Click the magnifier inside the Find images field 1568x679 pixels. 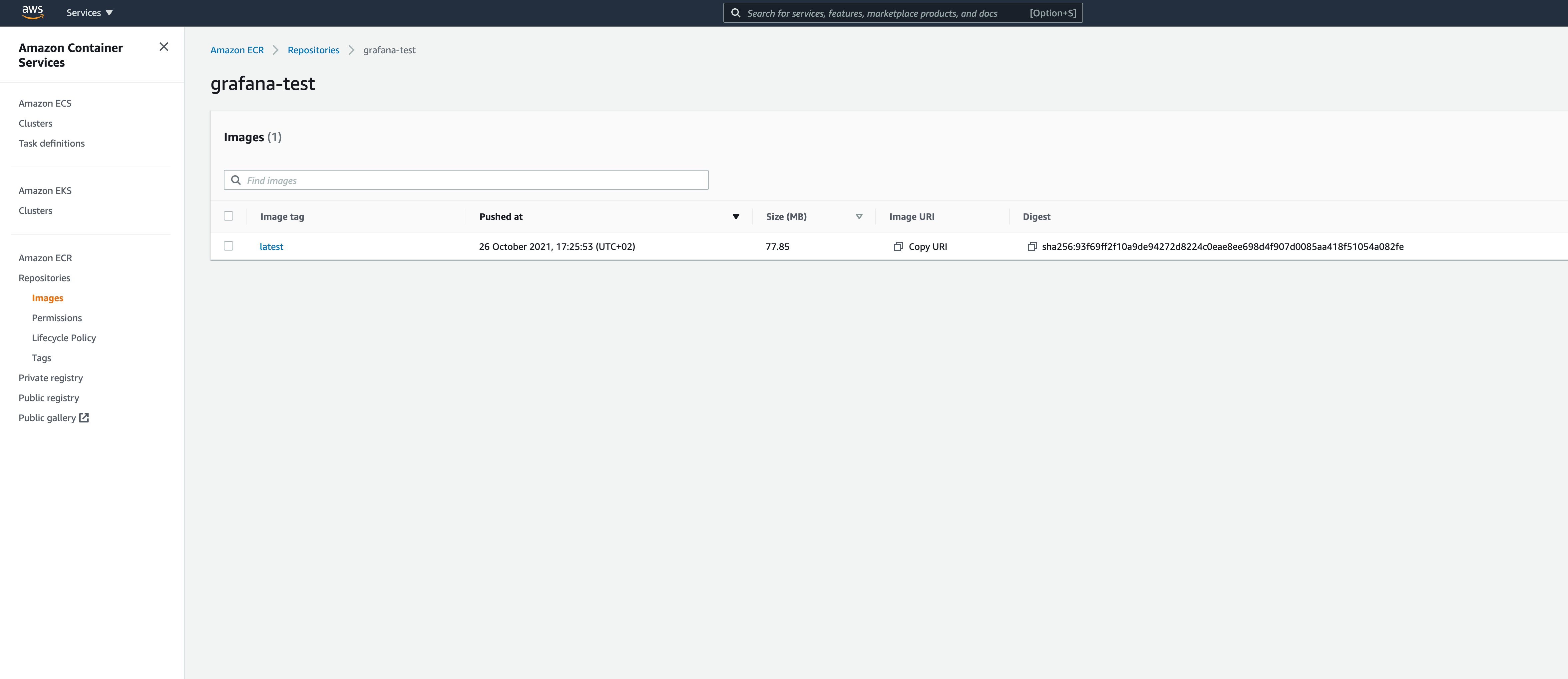point(237,180)
